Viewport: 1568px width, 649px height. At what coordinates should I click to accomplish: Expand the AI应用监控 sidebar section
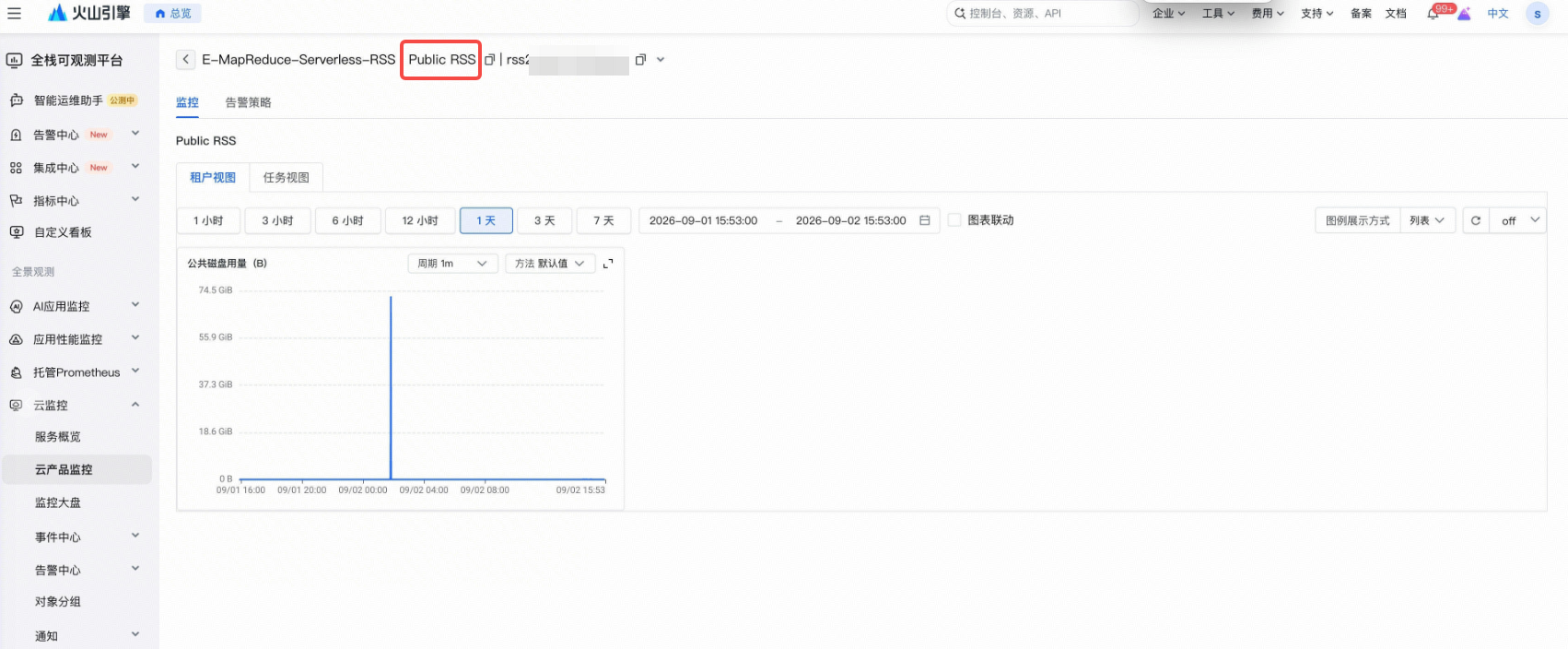coord(135,305)
